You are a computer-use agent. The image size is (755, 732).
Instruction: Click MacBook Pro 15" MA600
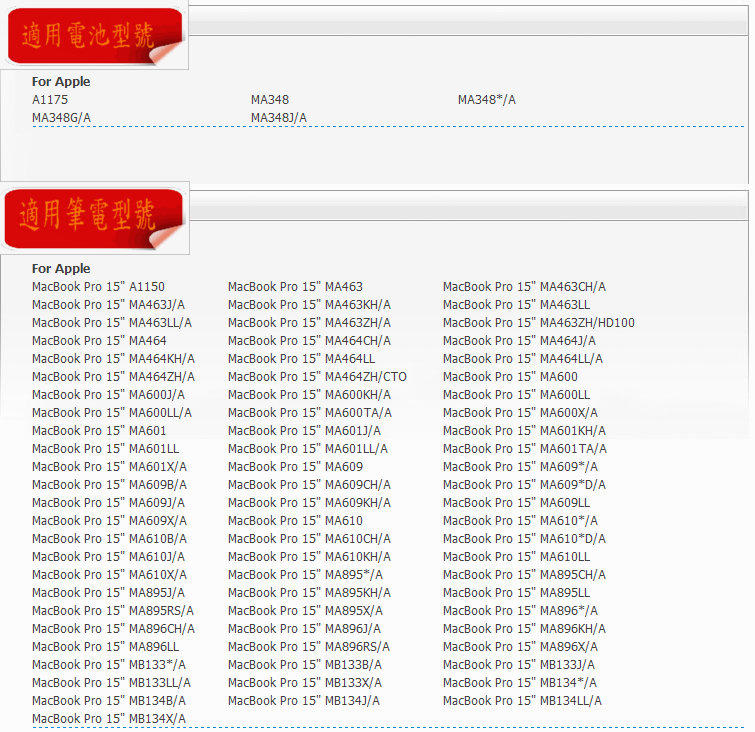coord(510,377)
